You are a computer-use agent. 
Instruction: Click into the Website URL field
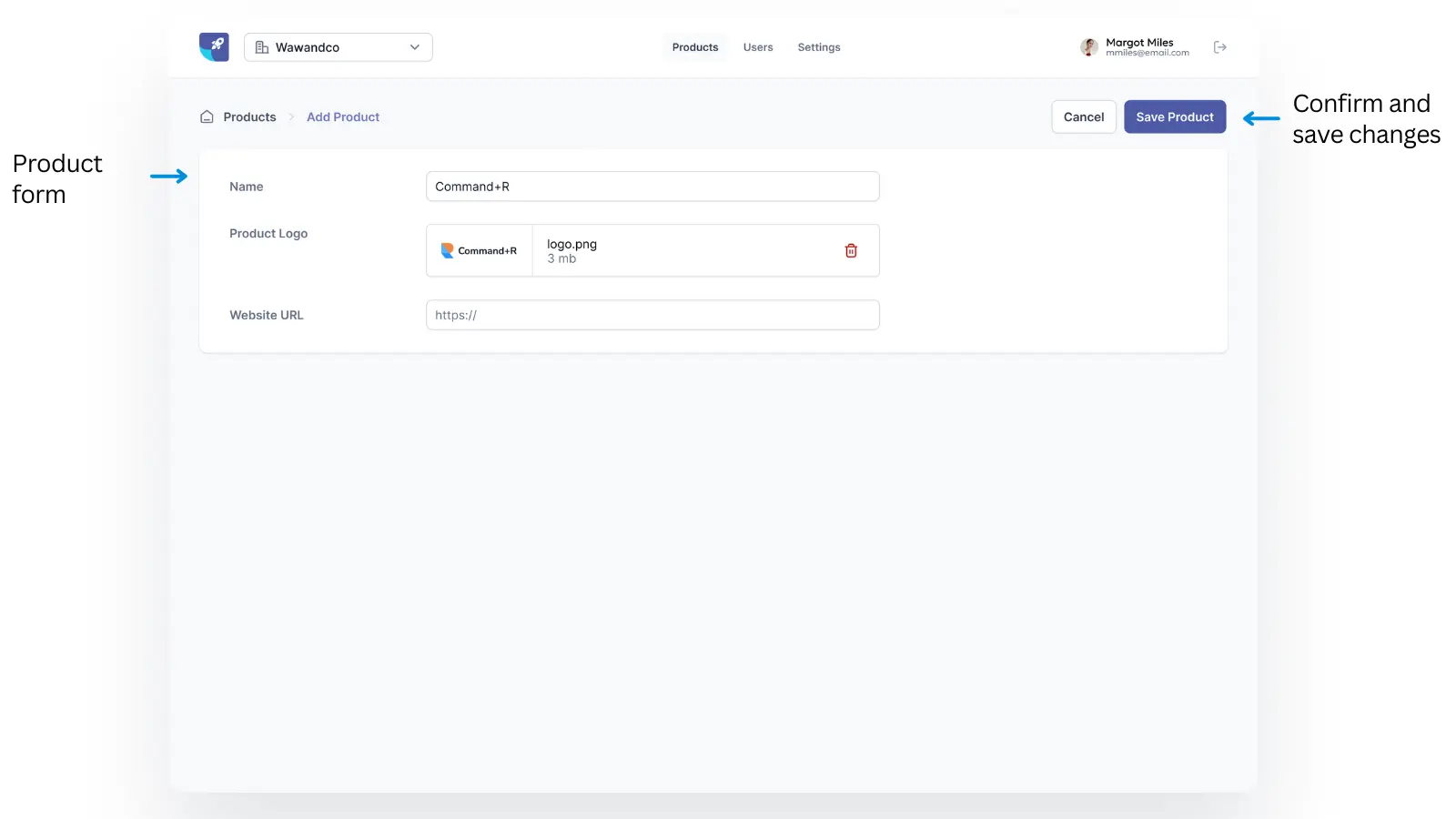(652, 315)
